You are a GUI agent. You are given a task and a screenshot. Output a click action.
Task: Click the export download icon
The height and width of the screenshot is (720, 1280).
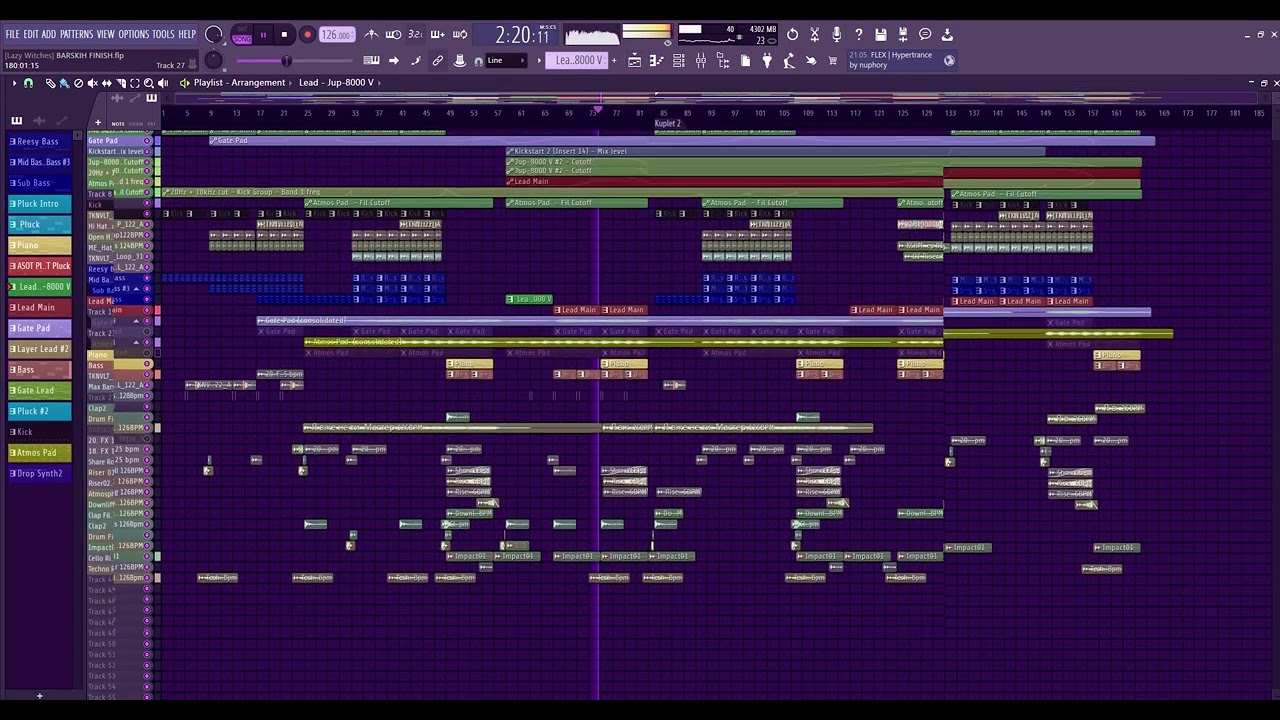(947, 35)
